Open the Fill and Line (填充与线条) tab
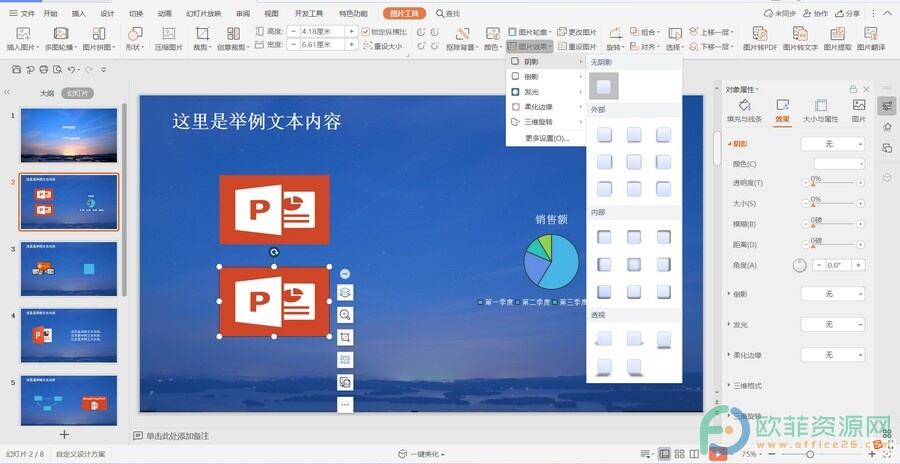Viewport: 900px width, 464px height. click(744, 111)
